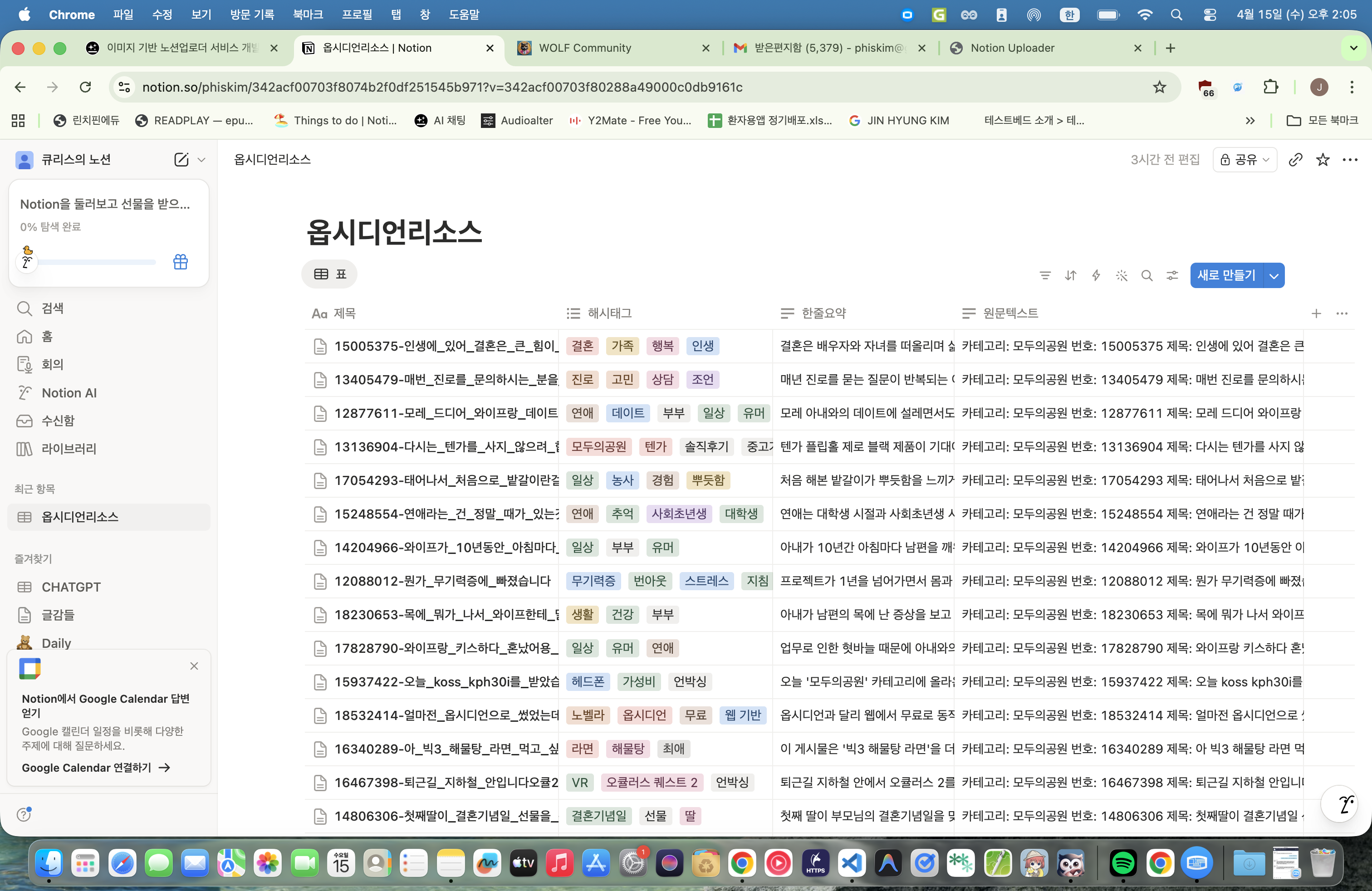The width and height of the screenshot is (1372, 891).
Task: Show hidden bookmarks overflow chevron
Action: [1250, 121]
